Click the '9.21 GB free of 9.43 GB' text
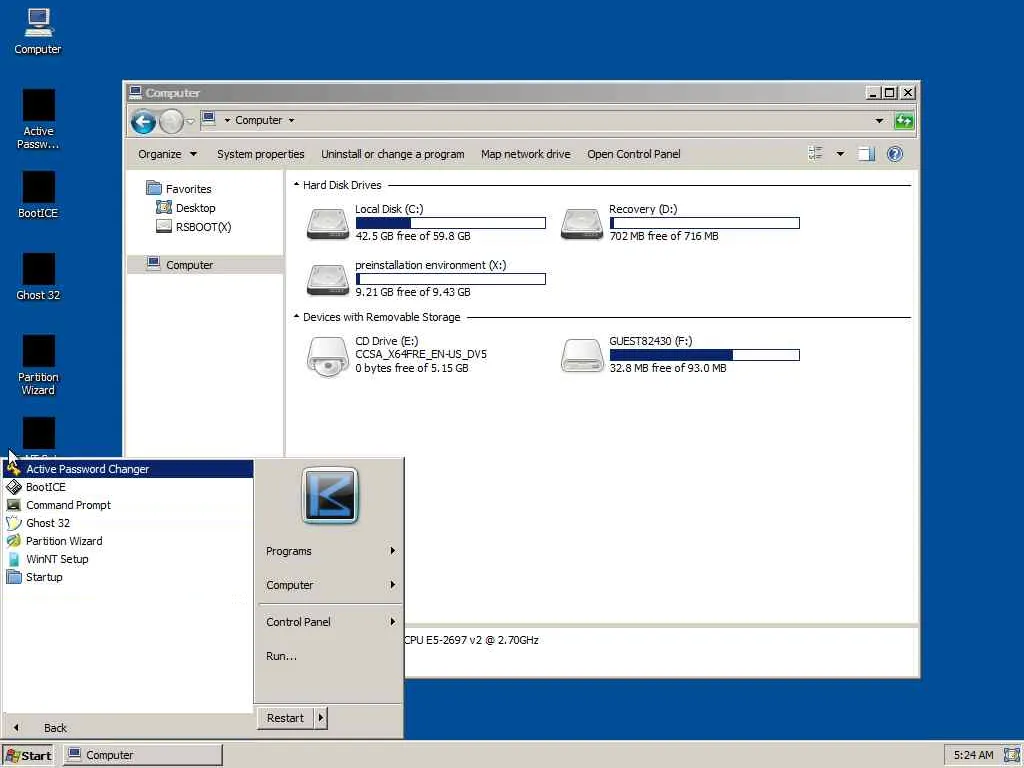Viewport: 1024px width, 768px height. tap(413, 293)
